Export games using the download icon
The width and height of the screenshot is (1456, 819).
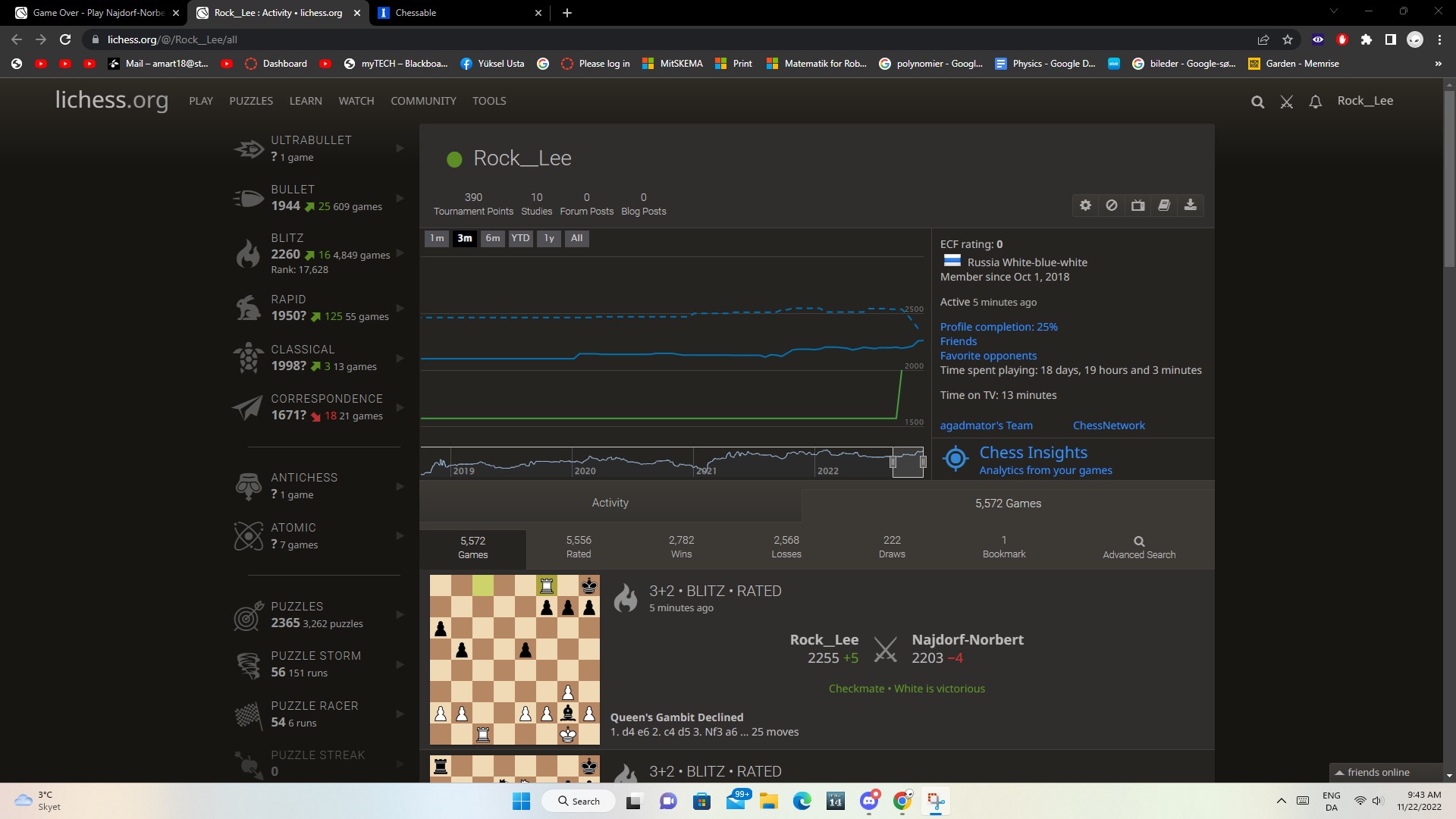[x=1191, y=205]
